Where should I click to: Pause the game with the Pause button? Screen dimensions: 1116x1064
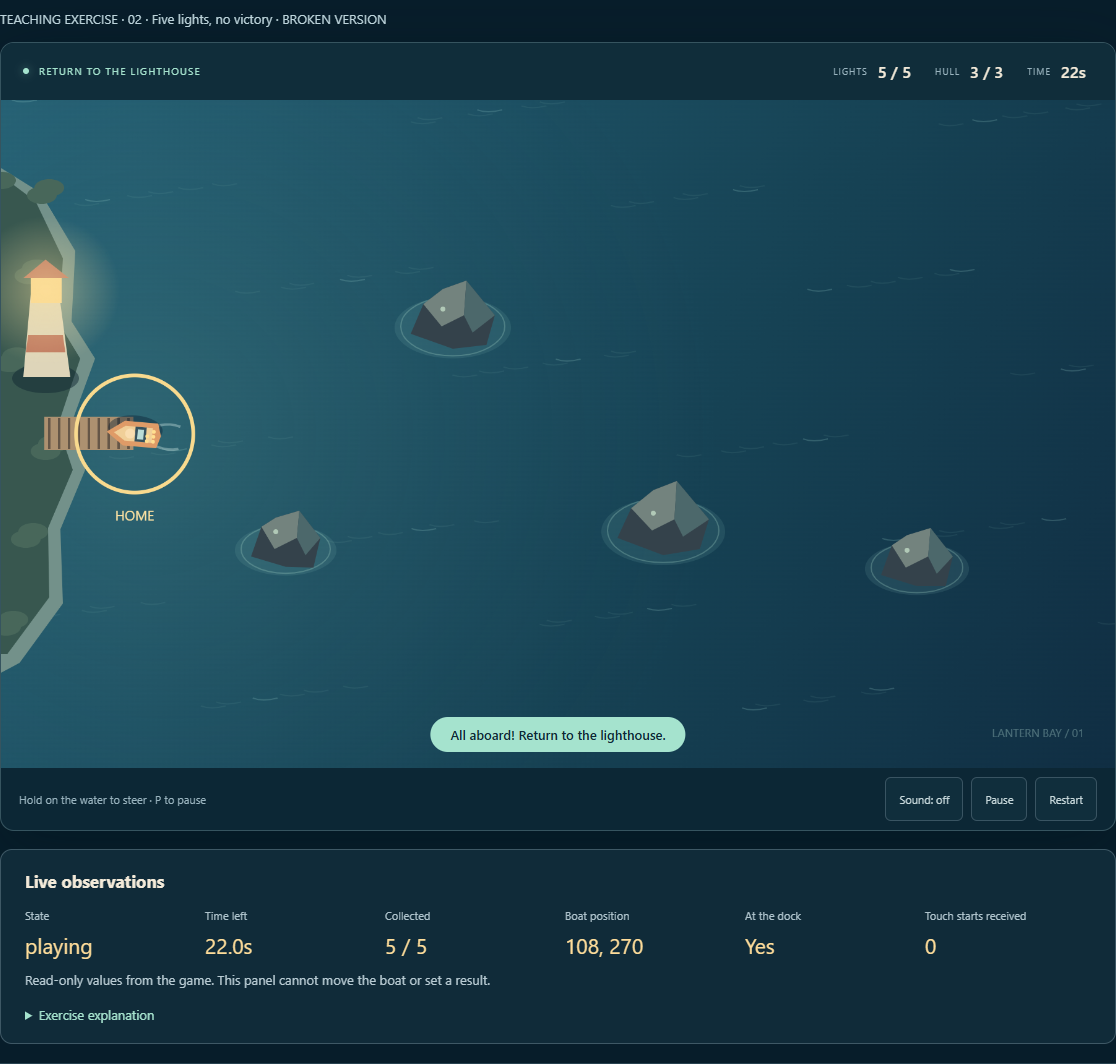(999, 799)
